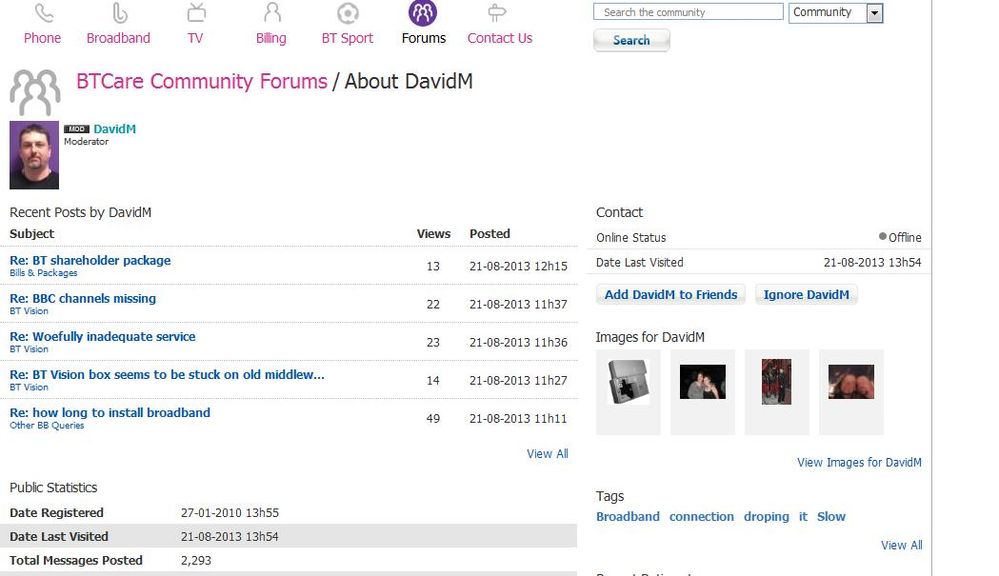The width and height of the screenshot is (999, 576).
Task: Open the Contact Us signpost icon
Action: 497,13
